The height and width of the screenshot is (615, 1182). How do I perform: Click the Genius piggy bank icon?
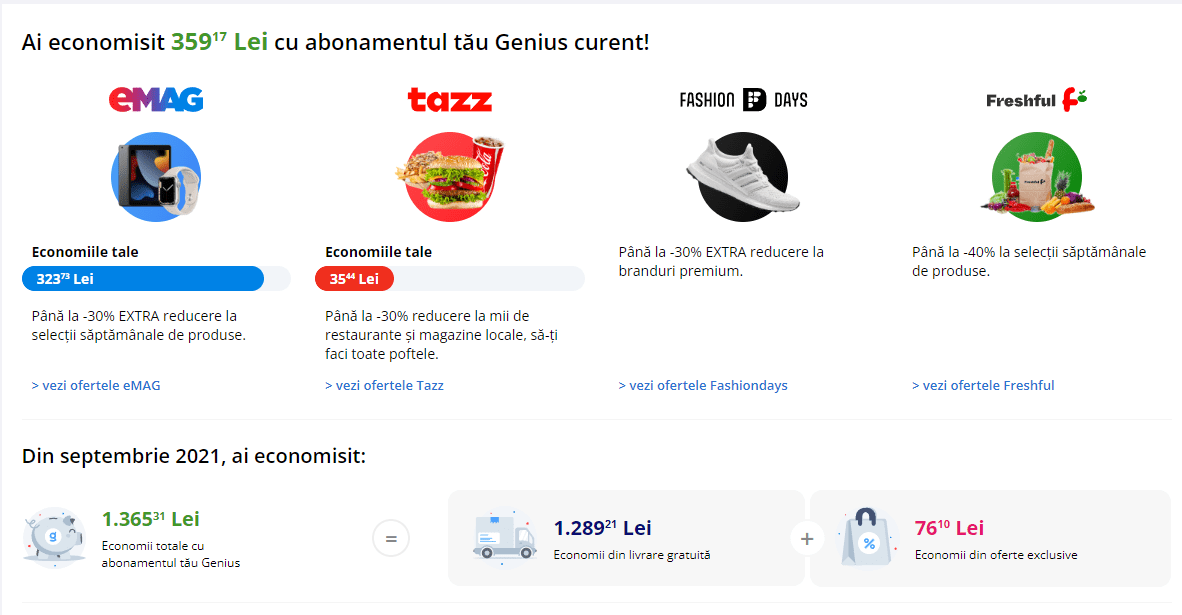tap(54, 538)
